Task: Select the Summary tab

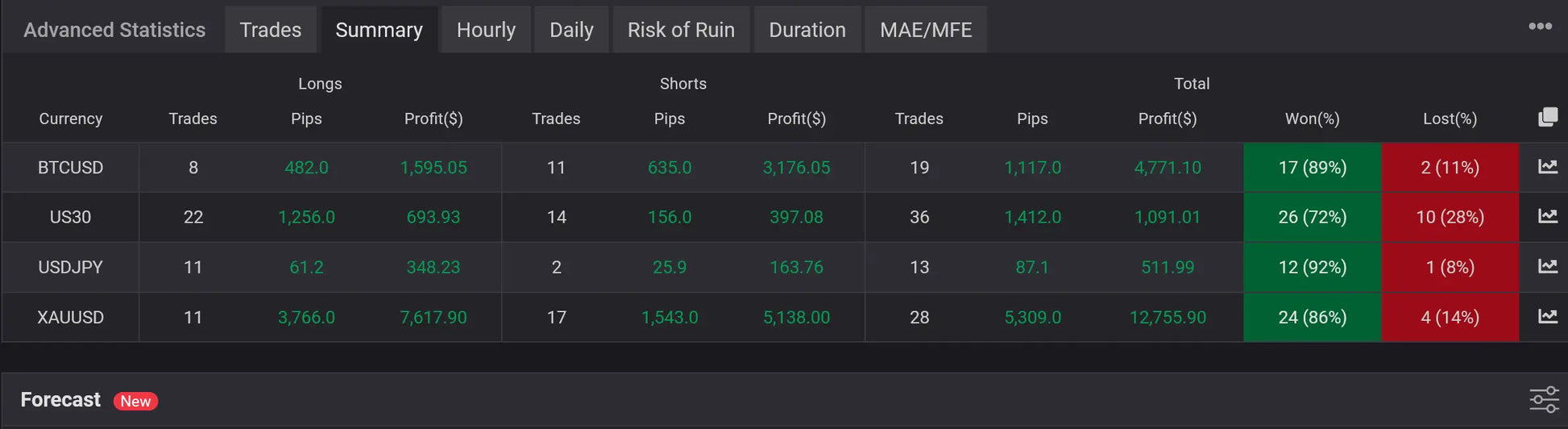Action: (379, 30)
